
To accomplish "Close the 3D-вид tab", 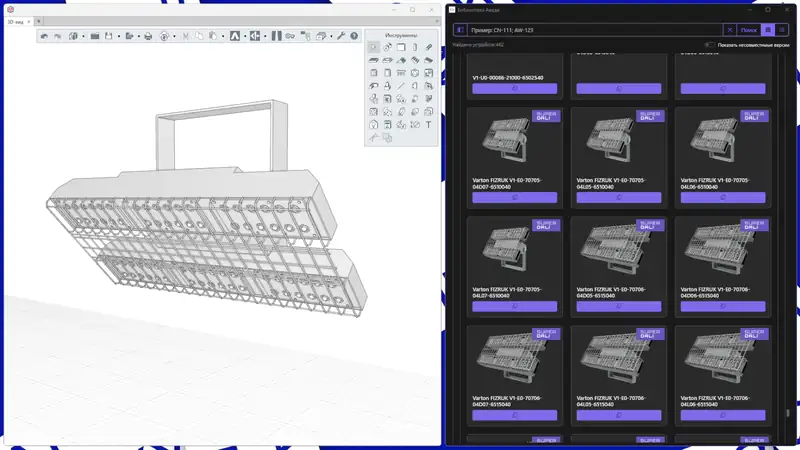I will 29,22.
